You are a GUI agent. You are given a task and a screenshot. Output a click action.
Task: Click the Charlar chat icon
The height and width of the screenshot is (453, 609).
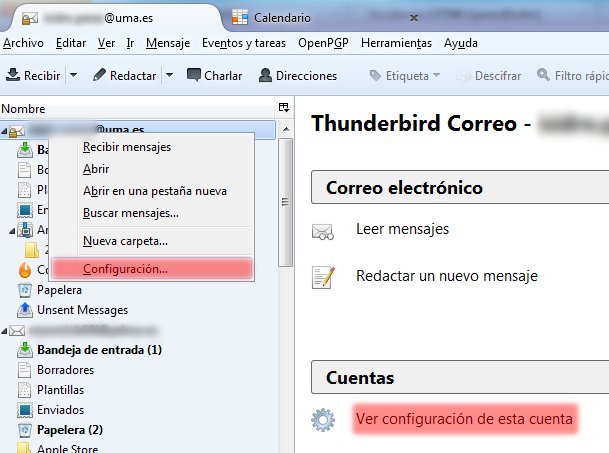[193, 75]
